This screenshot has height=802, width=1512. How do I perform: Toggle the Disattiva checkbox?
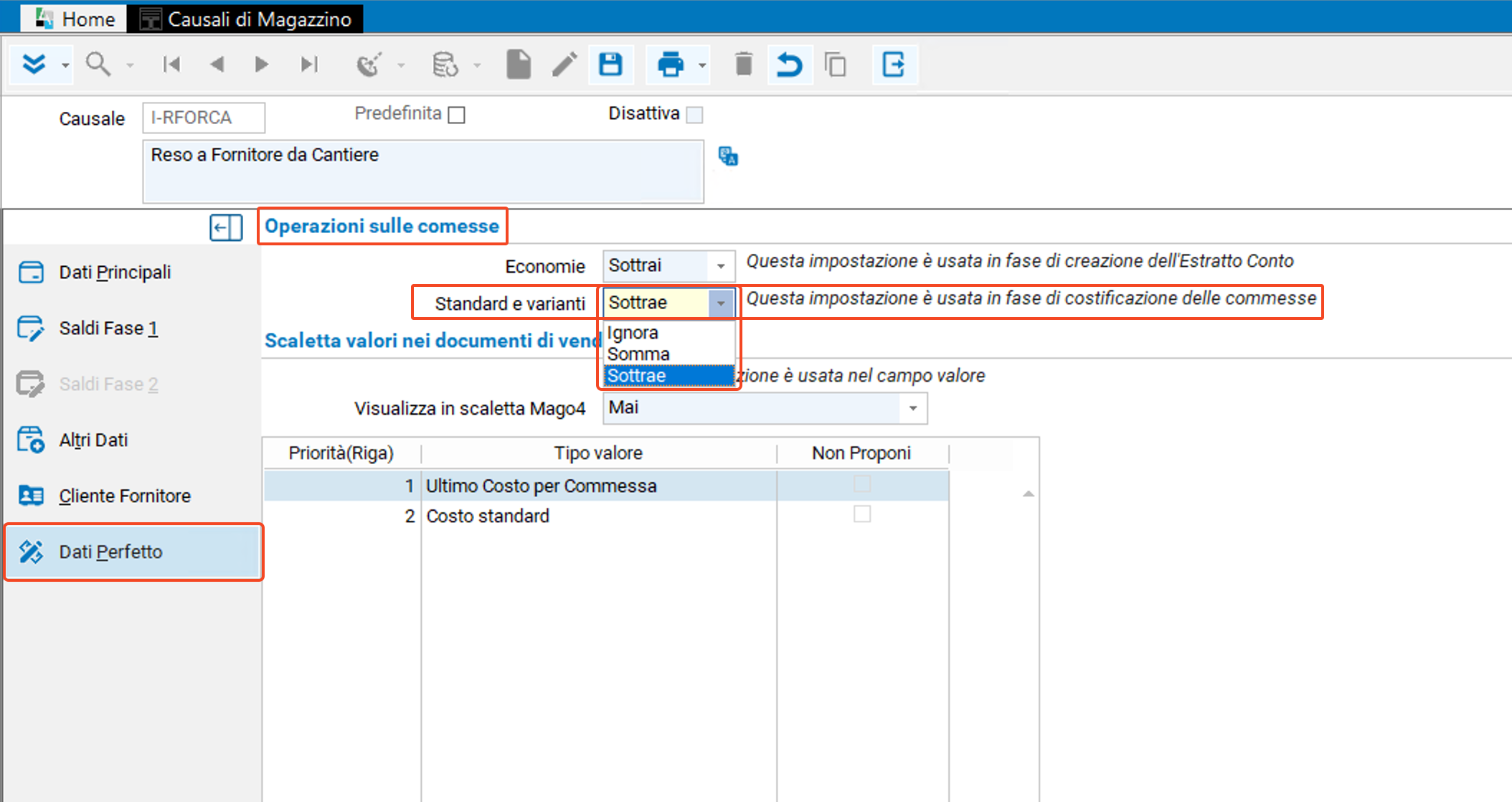(x=694, y=115)
